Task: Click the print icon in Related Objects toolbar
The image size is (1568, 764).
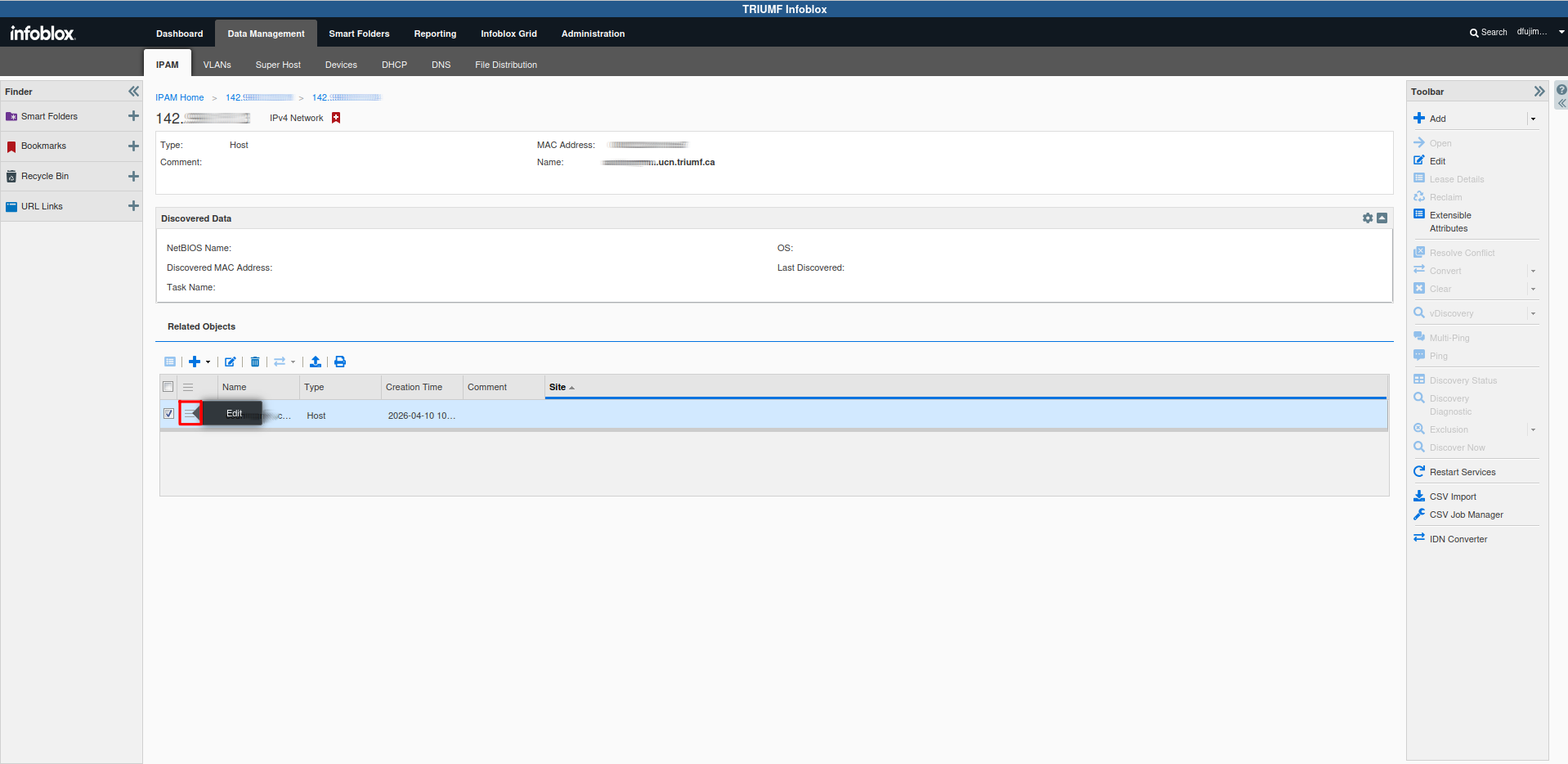Action: [340, 362]
